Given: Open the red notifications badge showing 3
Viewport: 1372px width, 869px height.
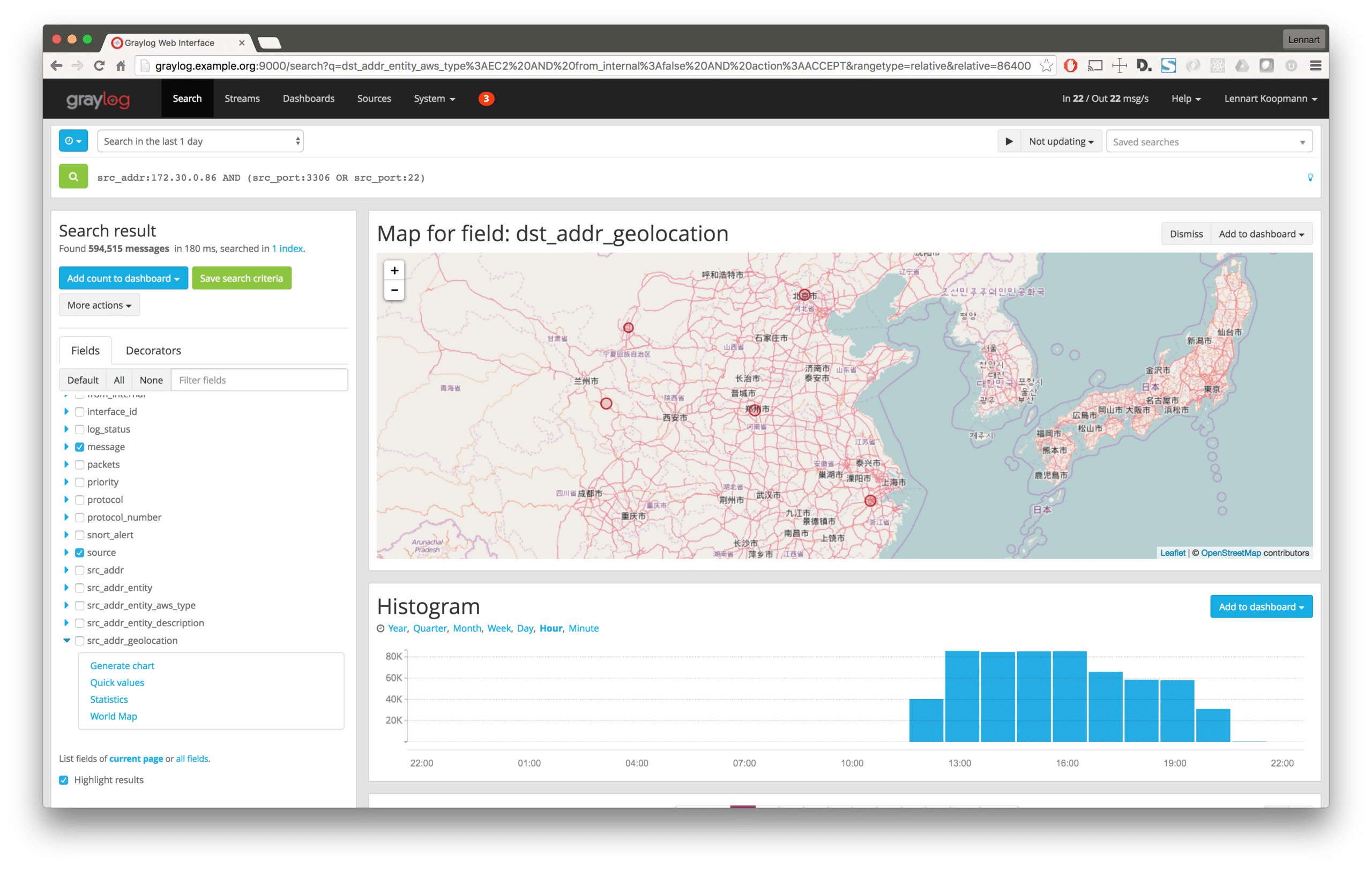Looking at the screenshot, I should pos(486,99).
